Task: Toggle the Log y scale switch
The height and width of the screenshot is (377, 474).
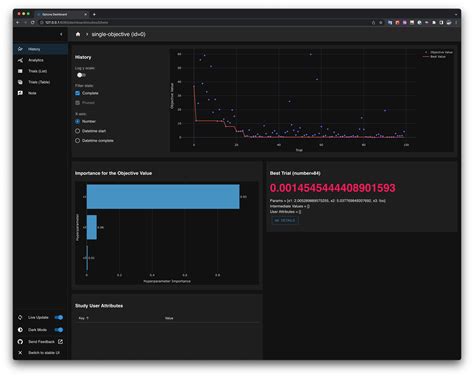Action: 81,75
